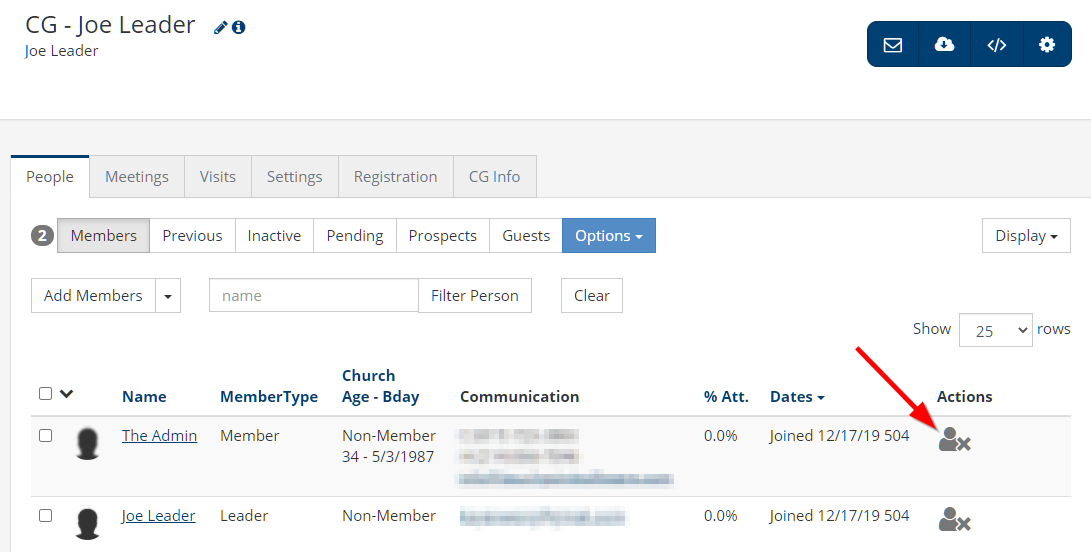Remove Joe Leader using the drop-member icon
The height and width of the screenshot is (552, 1091).
tap(954, 520)
